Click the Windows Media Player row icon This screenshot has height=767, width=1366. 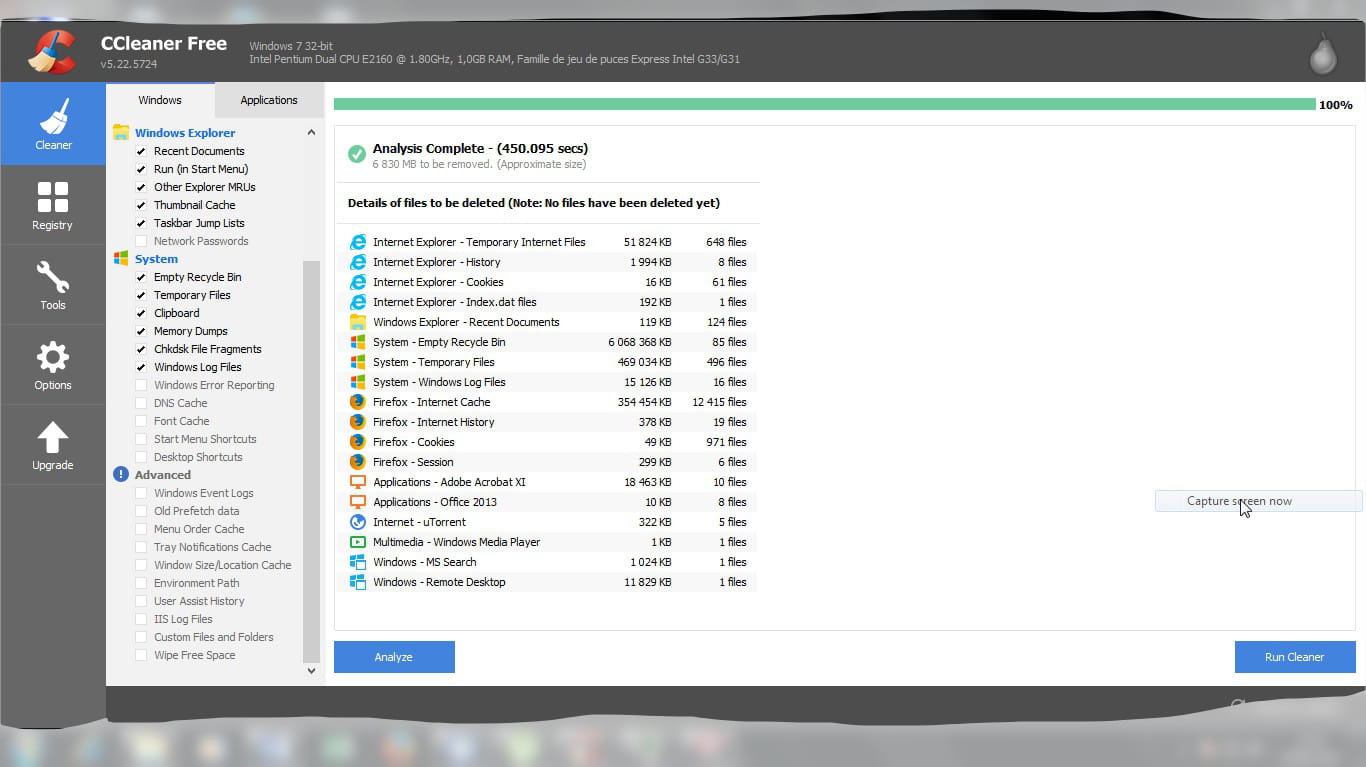(358, 542)
